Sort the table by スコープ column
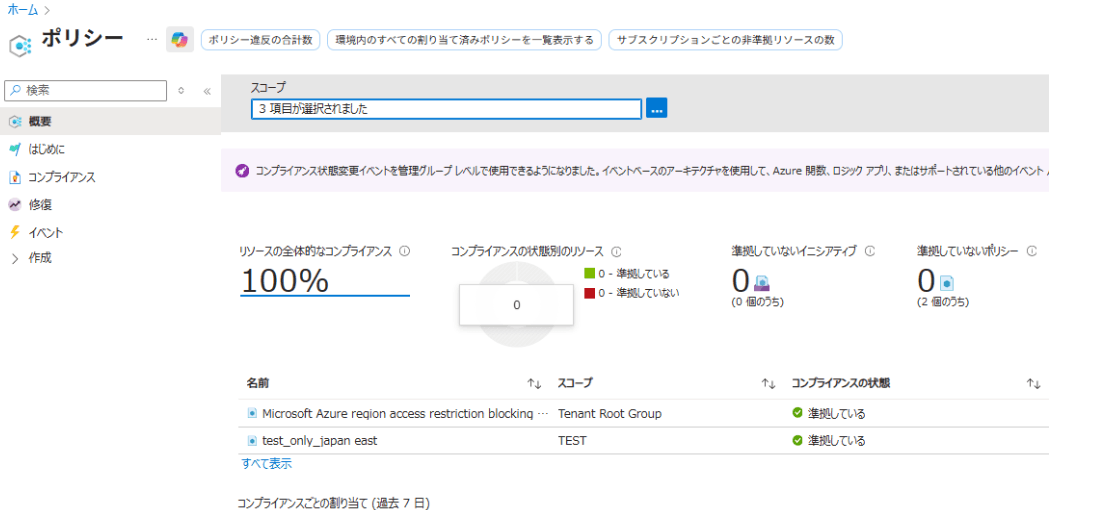Image resolution: width=1108 pixels, height=514 pixels. [x=768, y=383]
